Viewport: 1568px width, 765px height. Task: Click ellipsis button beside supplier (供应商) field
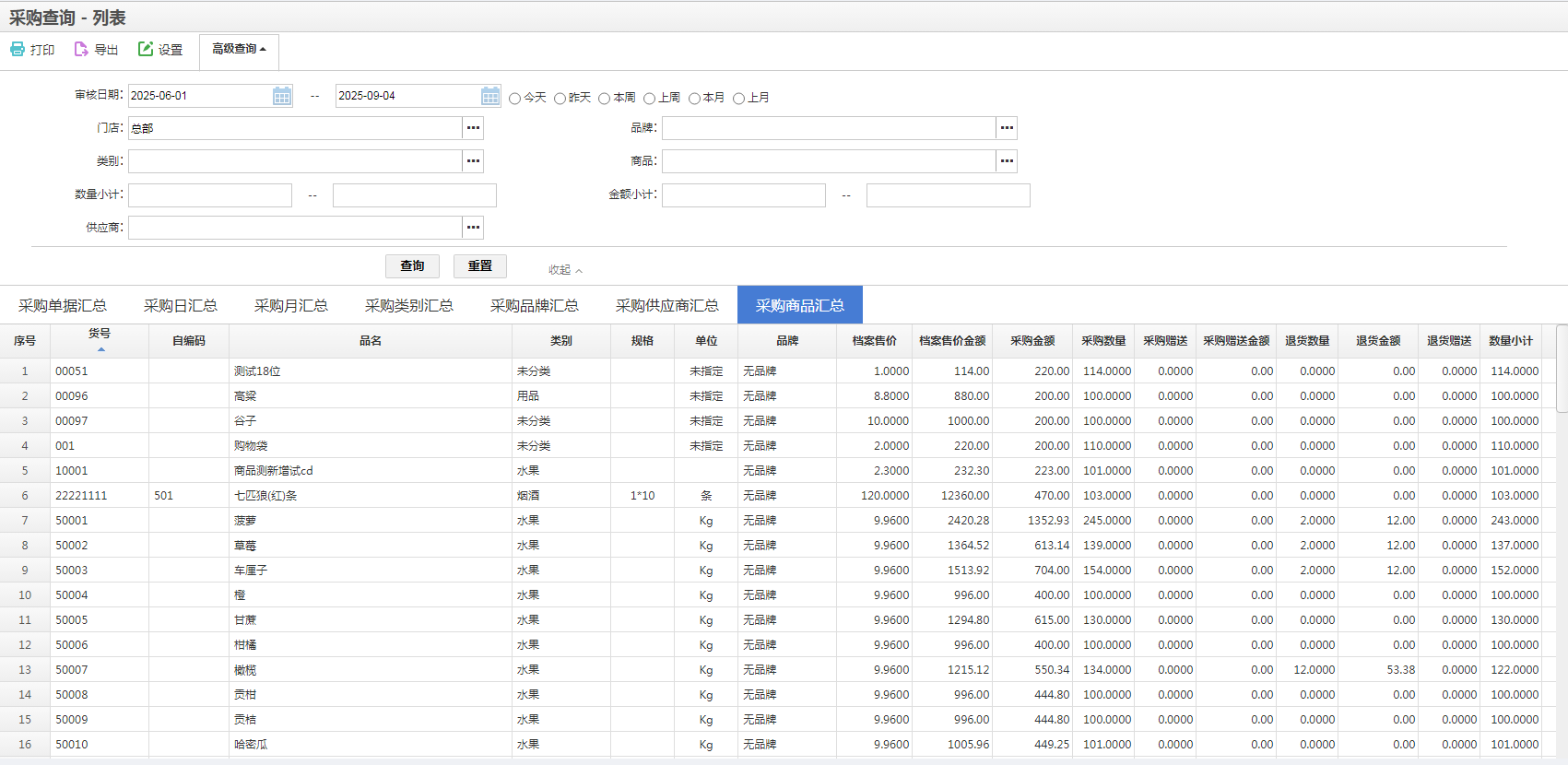click(473, 228)
